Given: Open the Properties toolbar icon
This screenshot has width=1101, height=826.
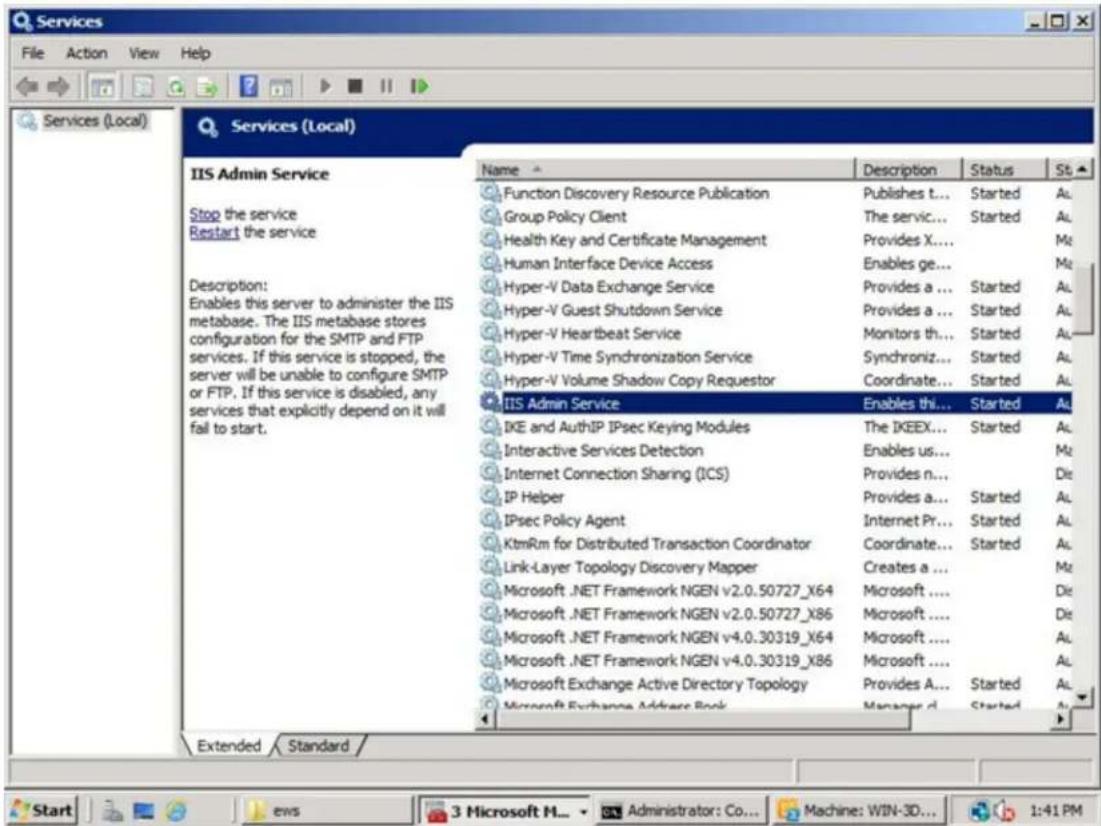Looking at the screenshot, I should coord(143,87).
